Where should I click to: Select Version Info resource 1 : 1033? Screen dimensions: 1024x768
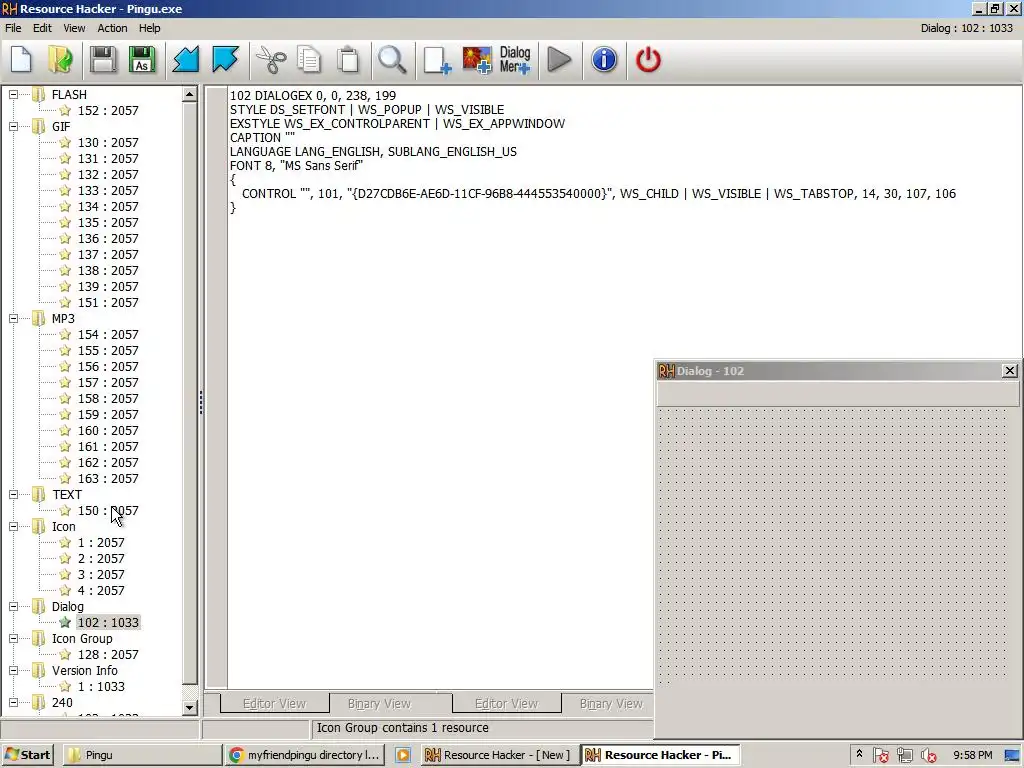[x=101, y=686]
